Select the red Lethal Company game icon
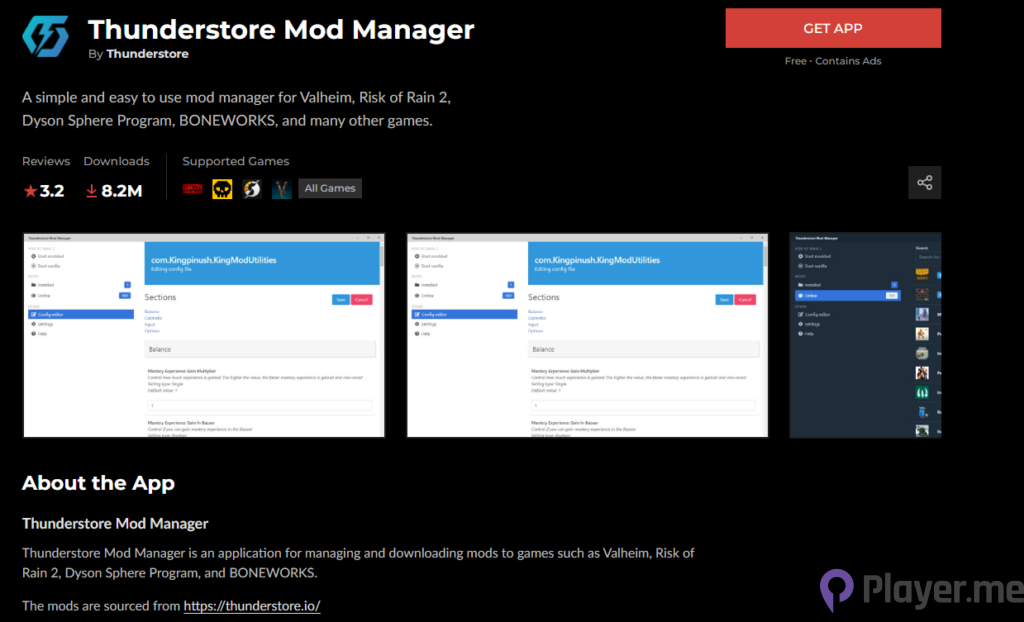Viewport: 1024px width, 622px height. [x=193, y=188]
